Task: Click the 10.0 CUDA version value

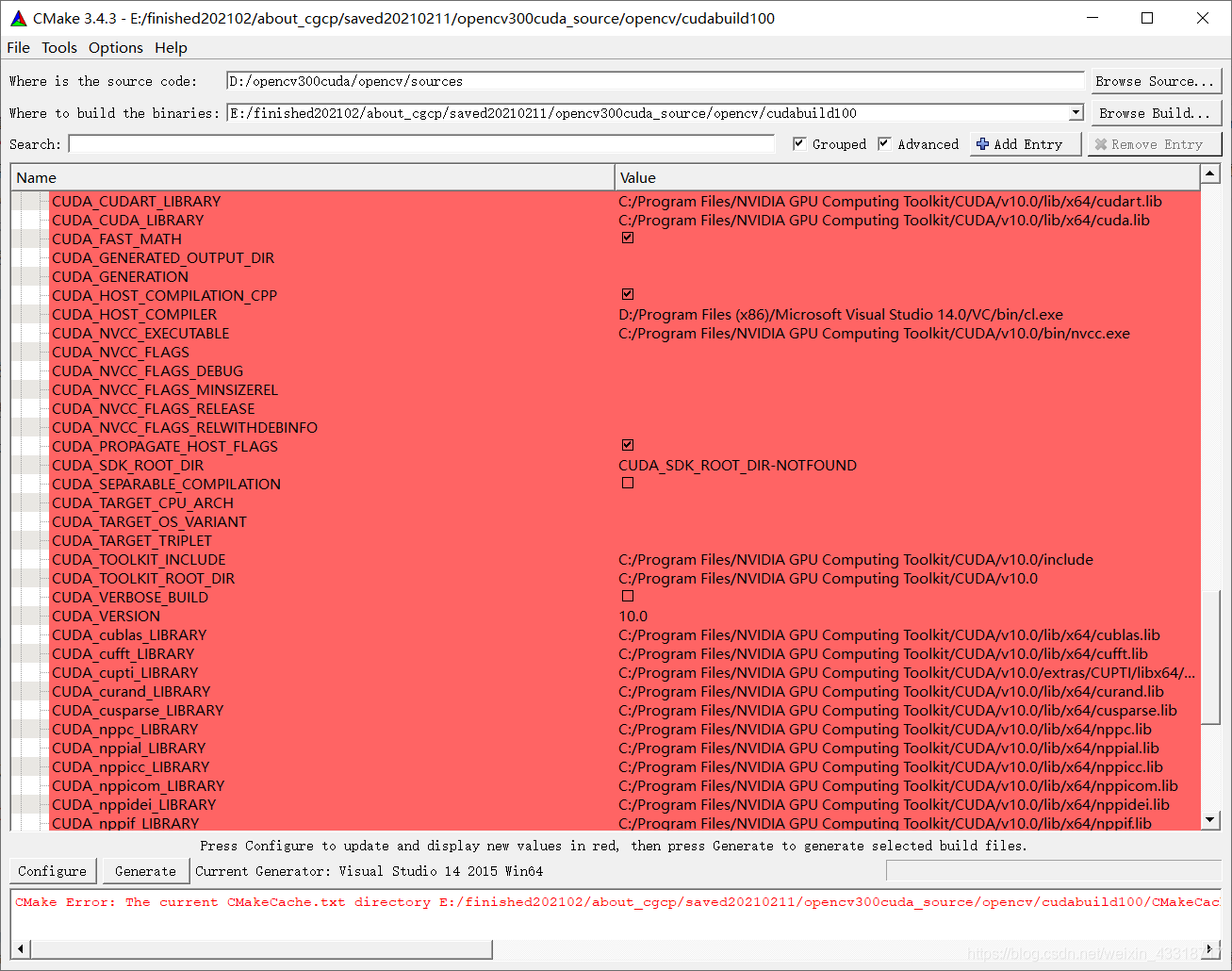Action: coord(633,616)
